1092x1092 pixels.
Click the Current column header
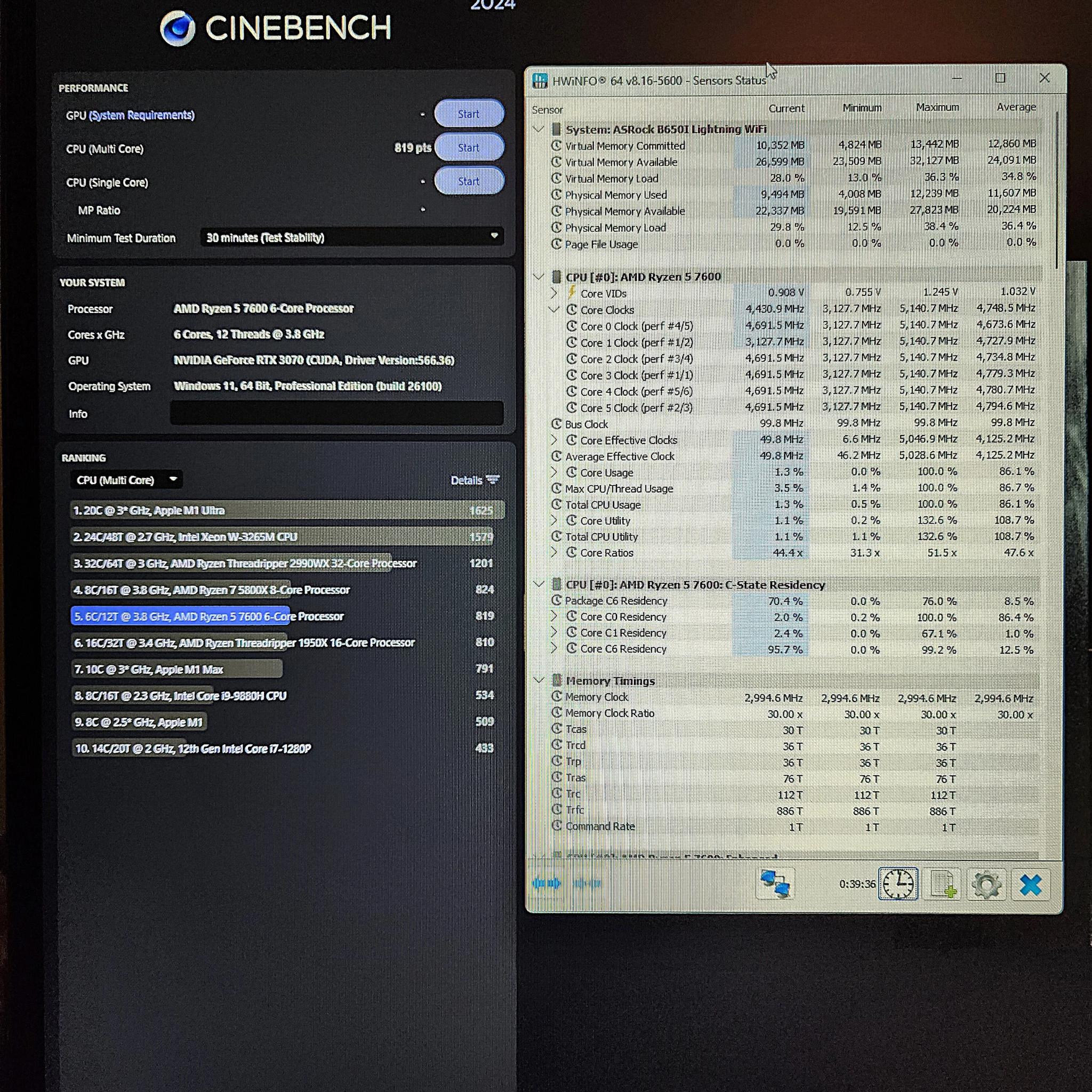tap(786, 108)
